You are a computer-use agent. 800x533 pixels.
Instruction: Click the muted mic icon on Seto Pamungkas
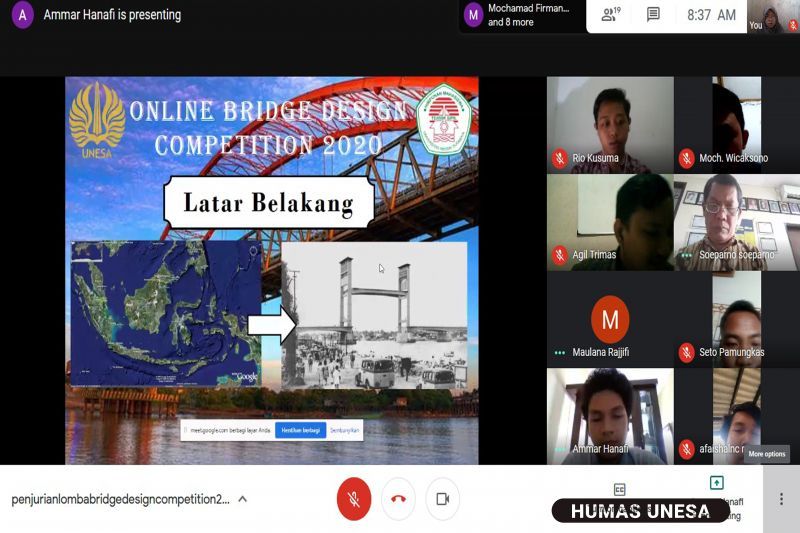pos(687,352)
